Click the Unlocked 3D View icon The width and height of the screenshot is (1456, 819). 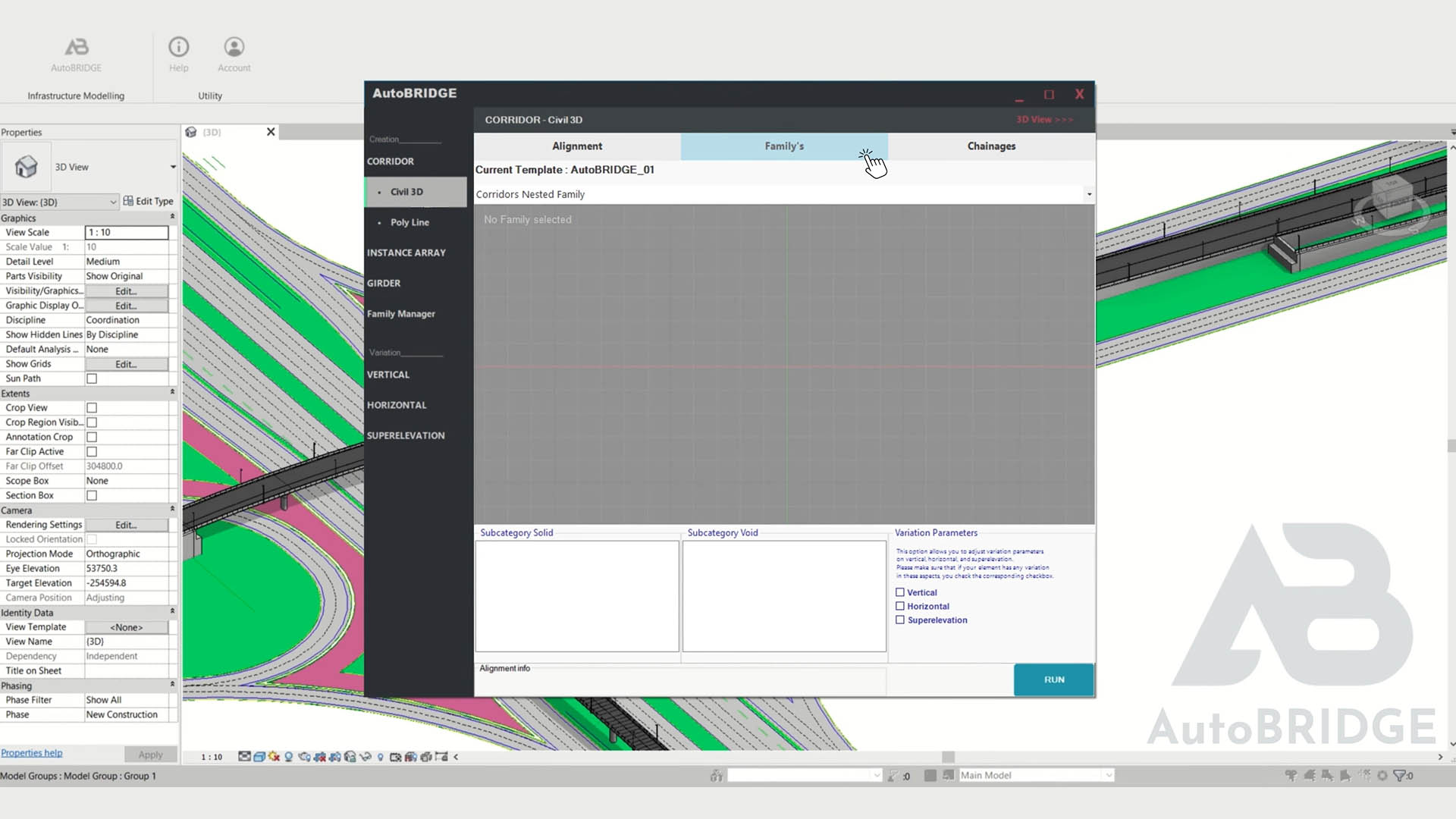click(x=350, y=757)
